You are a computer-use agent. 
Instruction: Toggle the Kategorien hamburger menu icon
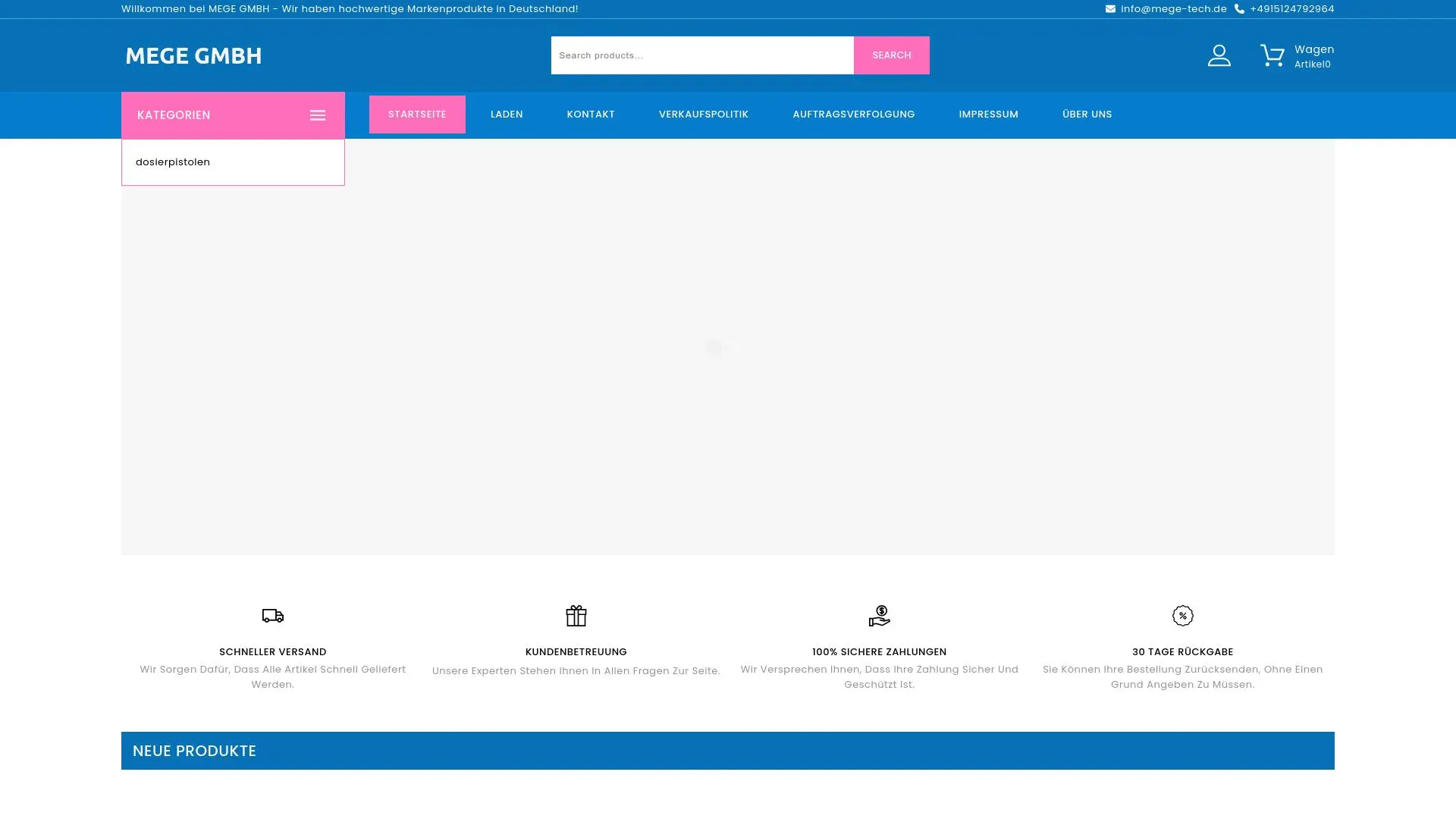pyautogui.click(x=318, y=115)
